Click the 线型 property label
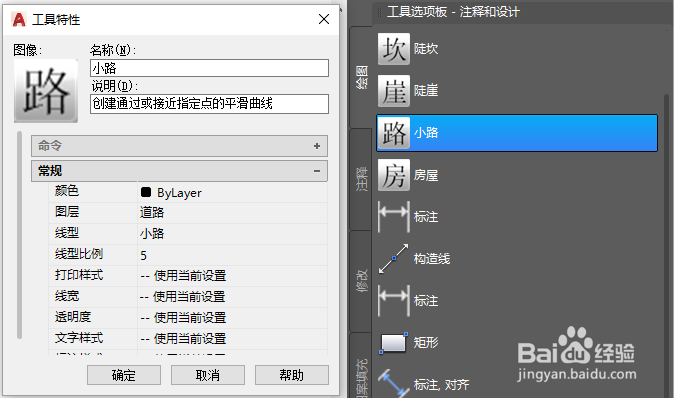 click(x=67, y=233)
